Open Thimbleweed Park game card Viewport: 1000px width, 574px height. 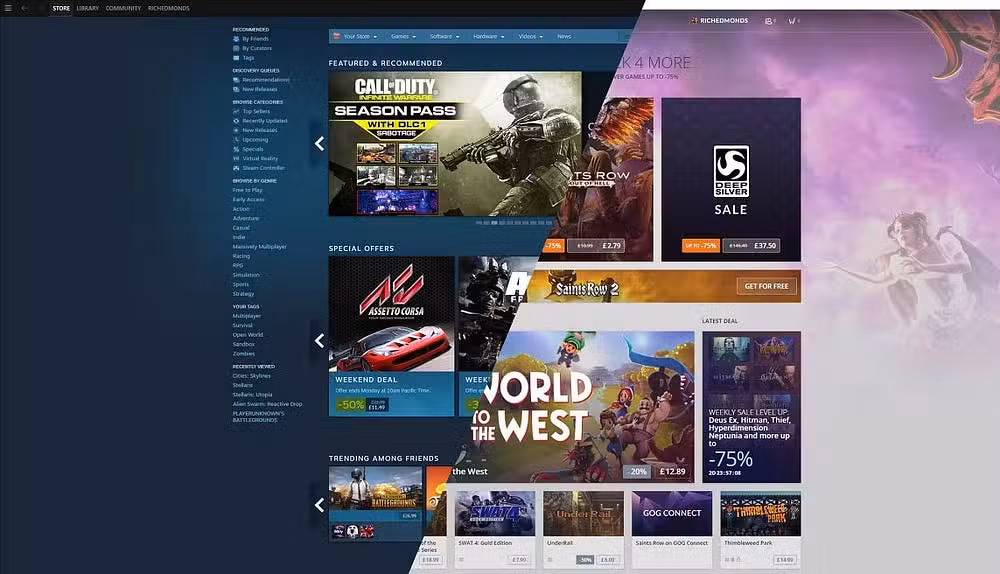pyautogui.click(x=760, y=529)
